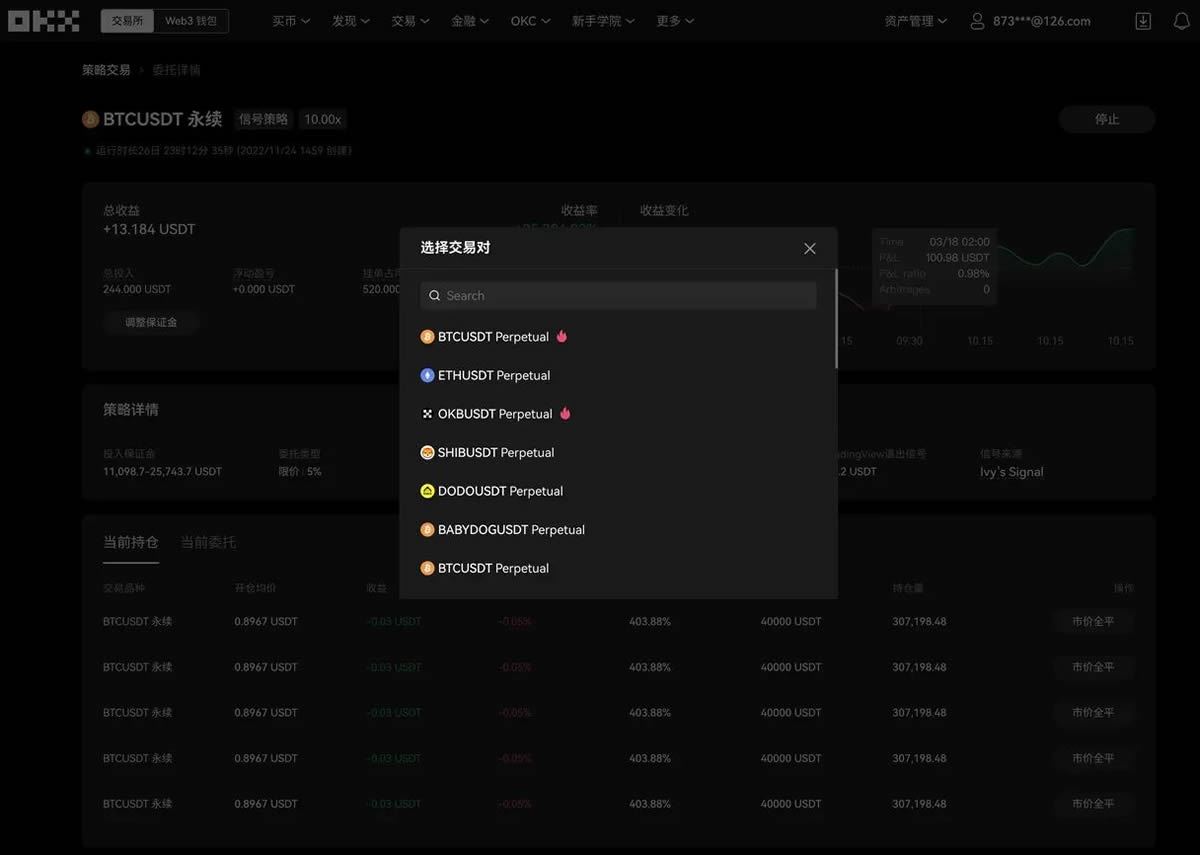Viewport: 1200px width, 855px height.
Task: Click the 11,098.7-25,743.7 USDT margin value
Action: tap(163, 471)
